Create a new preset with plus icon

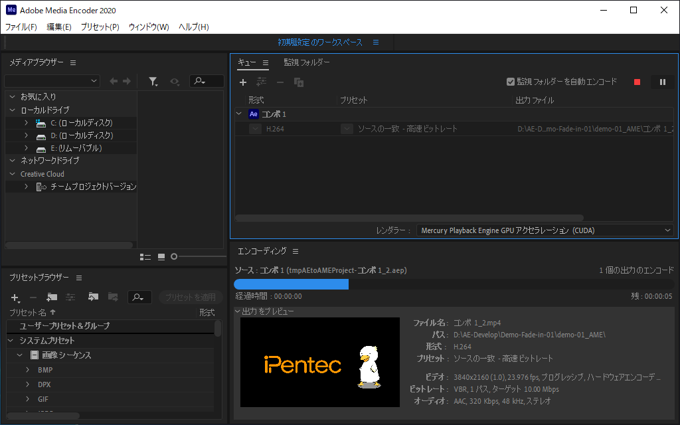15,298
